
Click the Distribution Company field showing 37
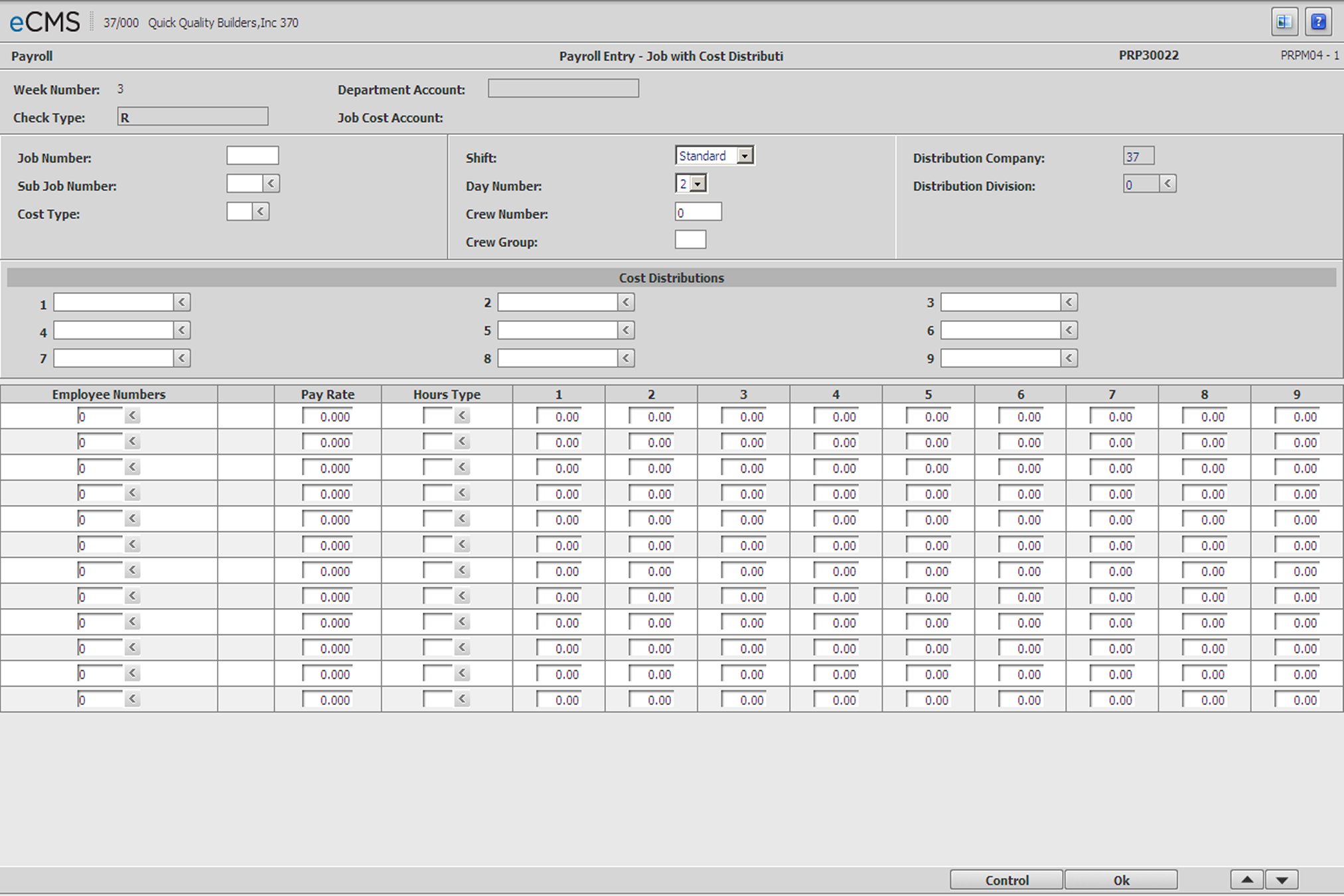[1139, 156]
